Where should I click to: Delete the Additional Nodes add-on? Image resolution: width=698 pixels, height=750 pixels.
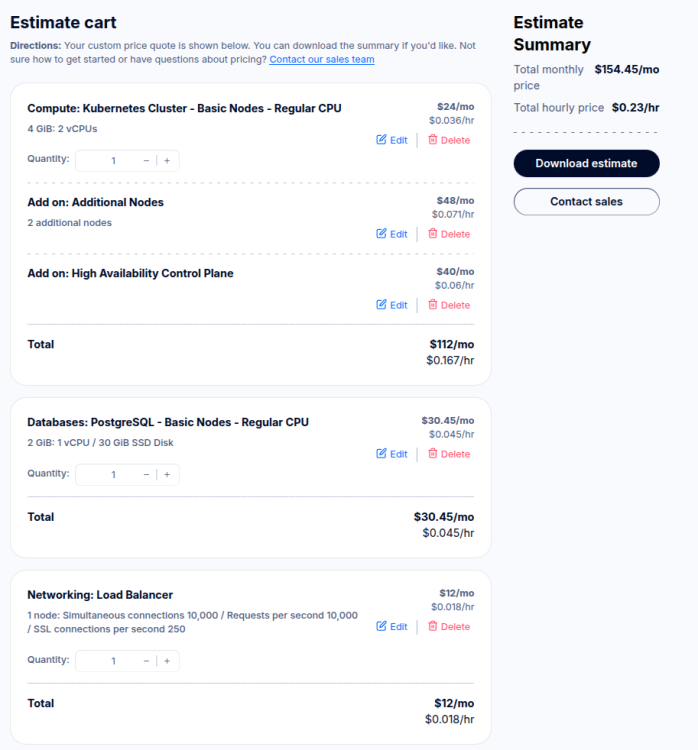tap(448, 234)
